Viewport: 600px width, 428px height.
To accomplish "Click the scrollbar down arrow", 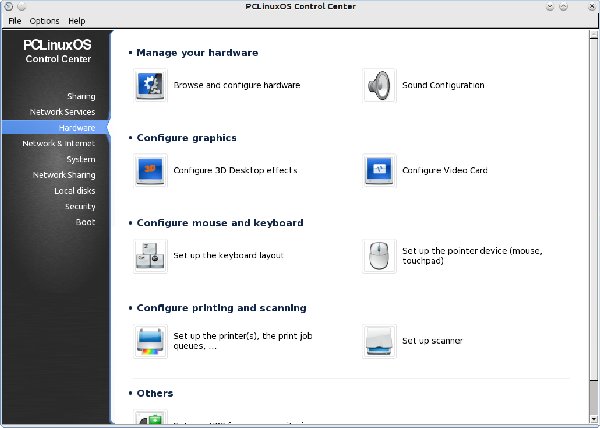I will tap(593, 419).
